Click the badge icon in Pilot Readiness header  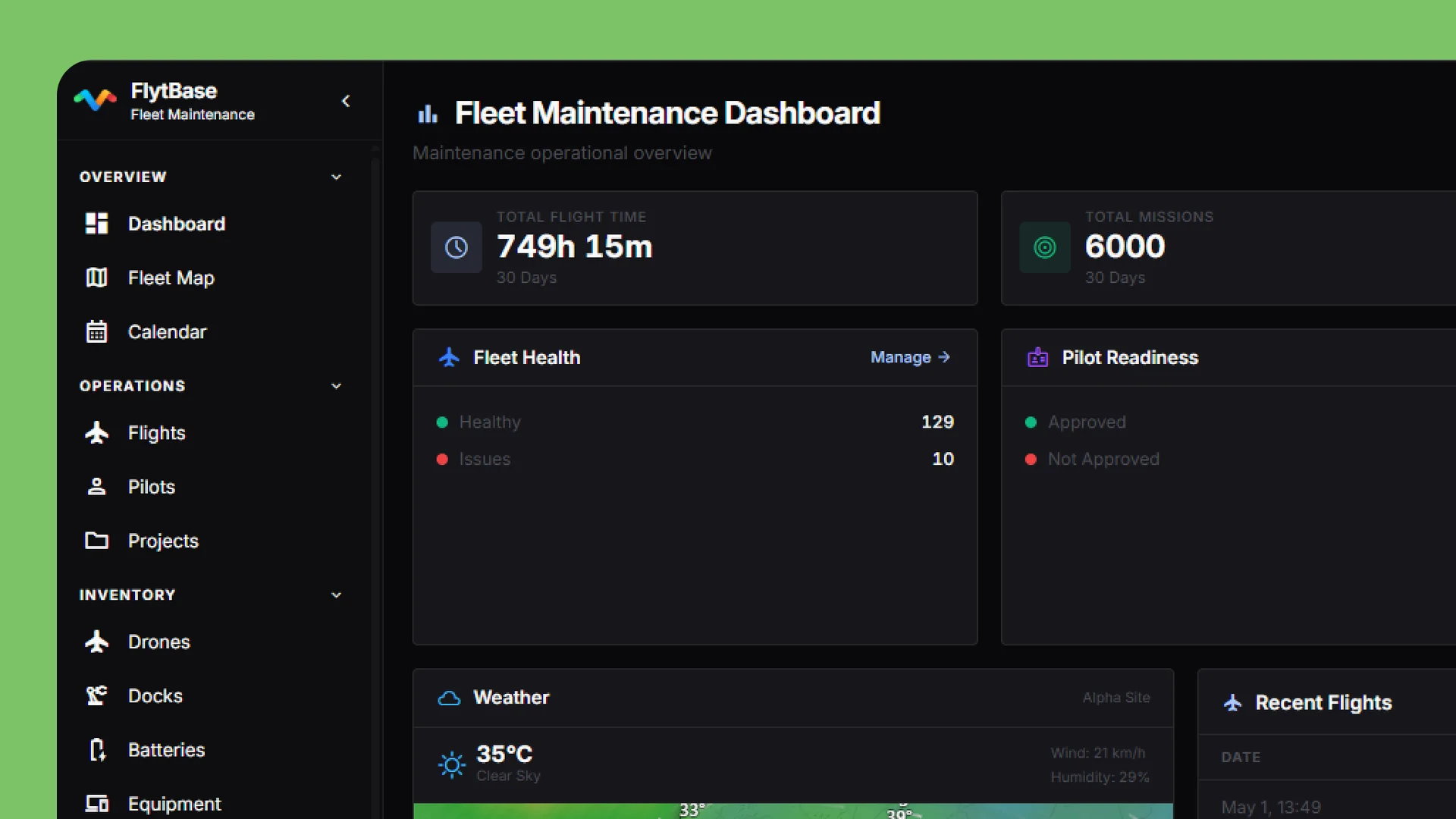click(x=1037, y=357)
